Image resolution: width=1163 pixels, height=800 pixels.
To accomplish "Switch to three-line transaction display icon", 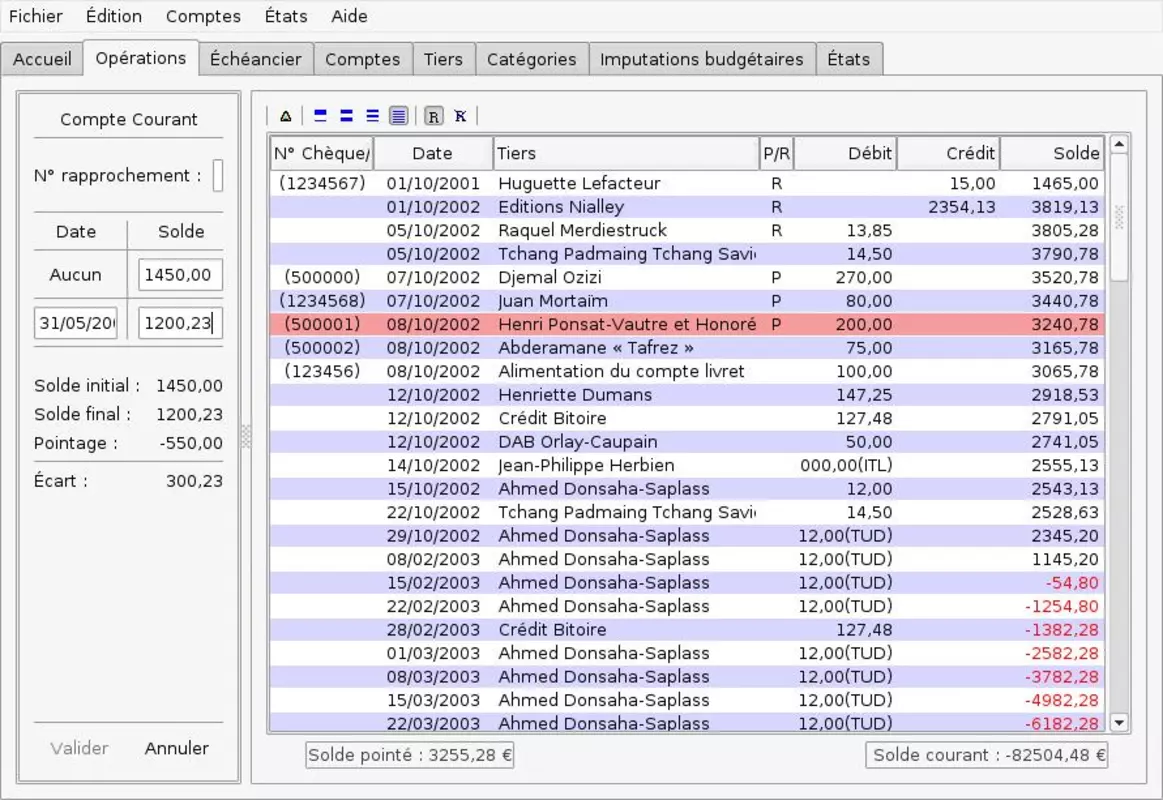I will (x=372, y=116).
